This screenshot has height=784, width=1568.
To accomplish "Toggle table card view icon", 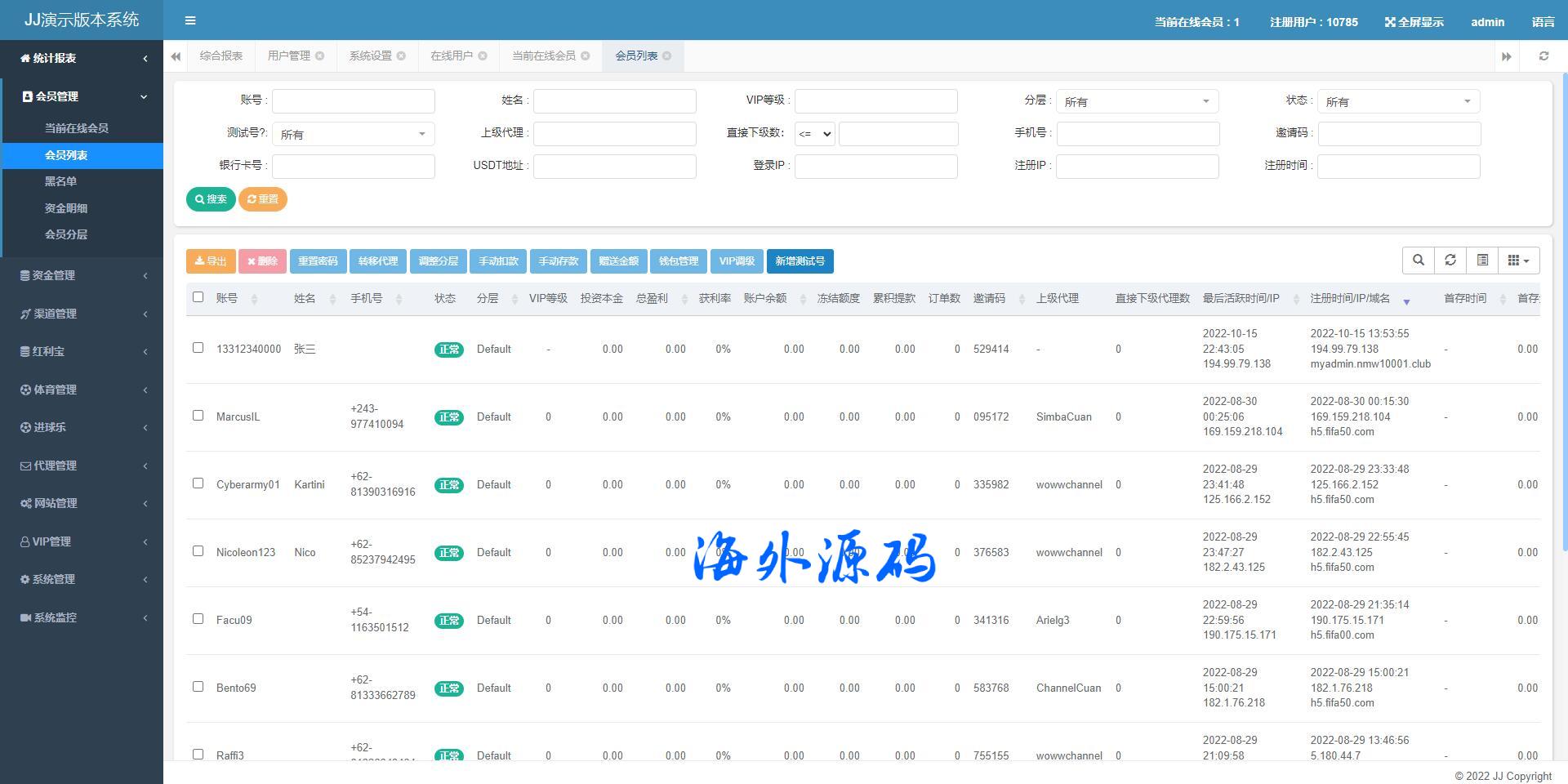I will (x=1482, y=261).
